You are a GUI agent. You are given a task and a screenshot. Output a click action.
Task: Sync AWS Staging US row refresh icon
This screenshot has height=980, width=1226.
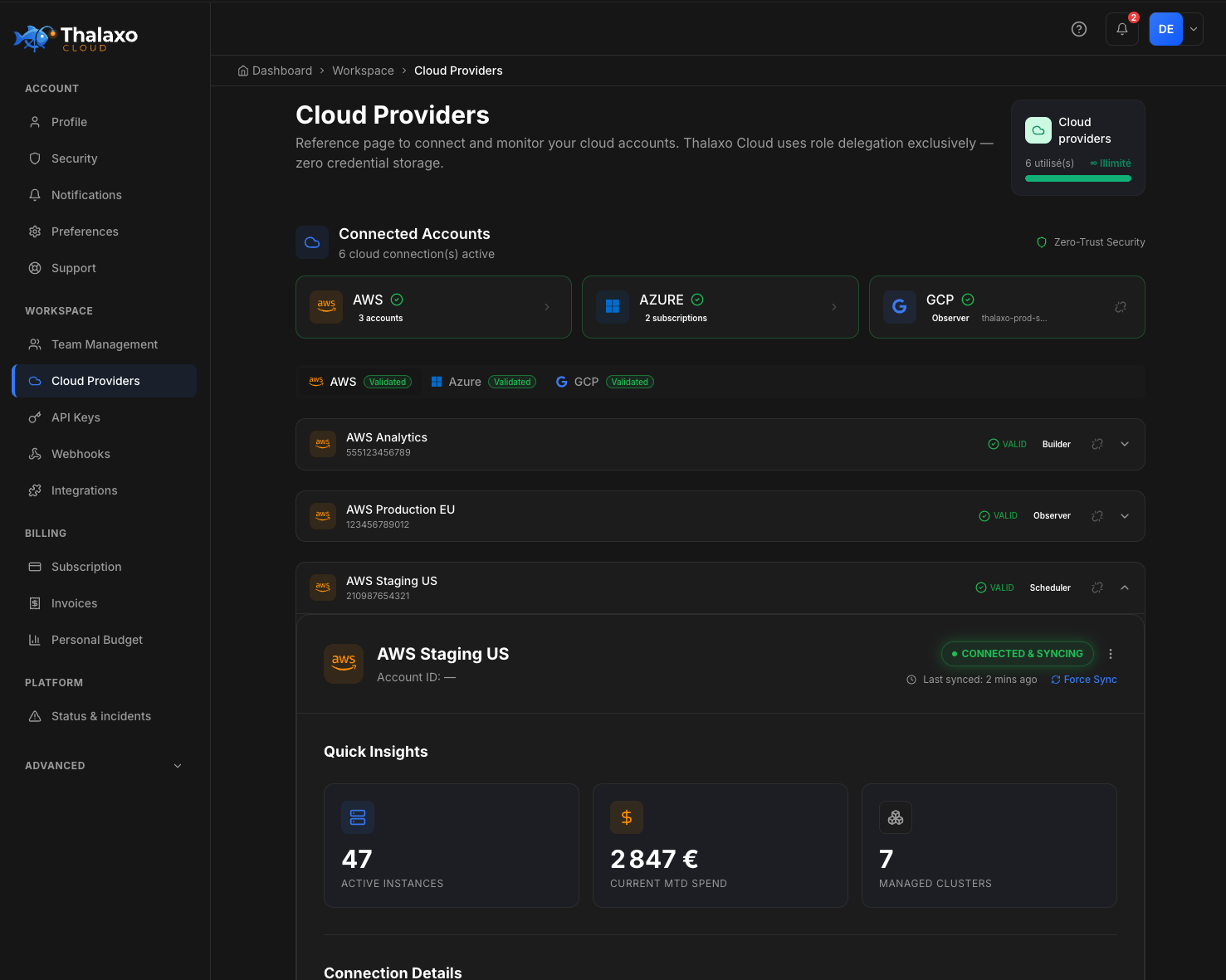tap(1097, 588)
